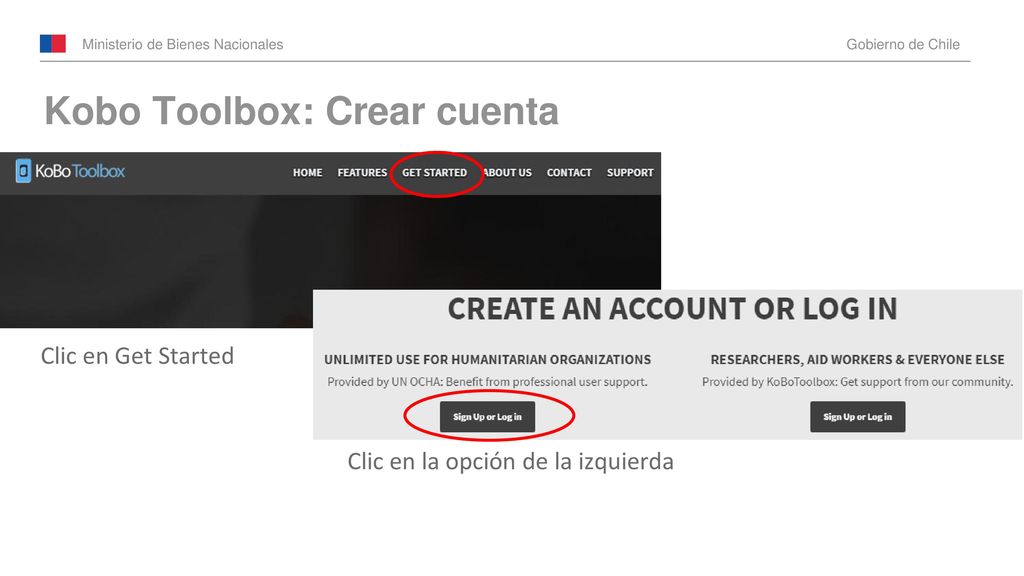The image size is (1024, 576).
Task: Click the Chile flag icon in header
Action: (53, 44)
